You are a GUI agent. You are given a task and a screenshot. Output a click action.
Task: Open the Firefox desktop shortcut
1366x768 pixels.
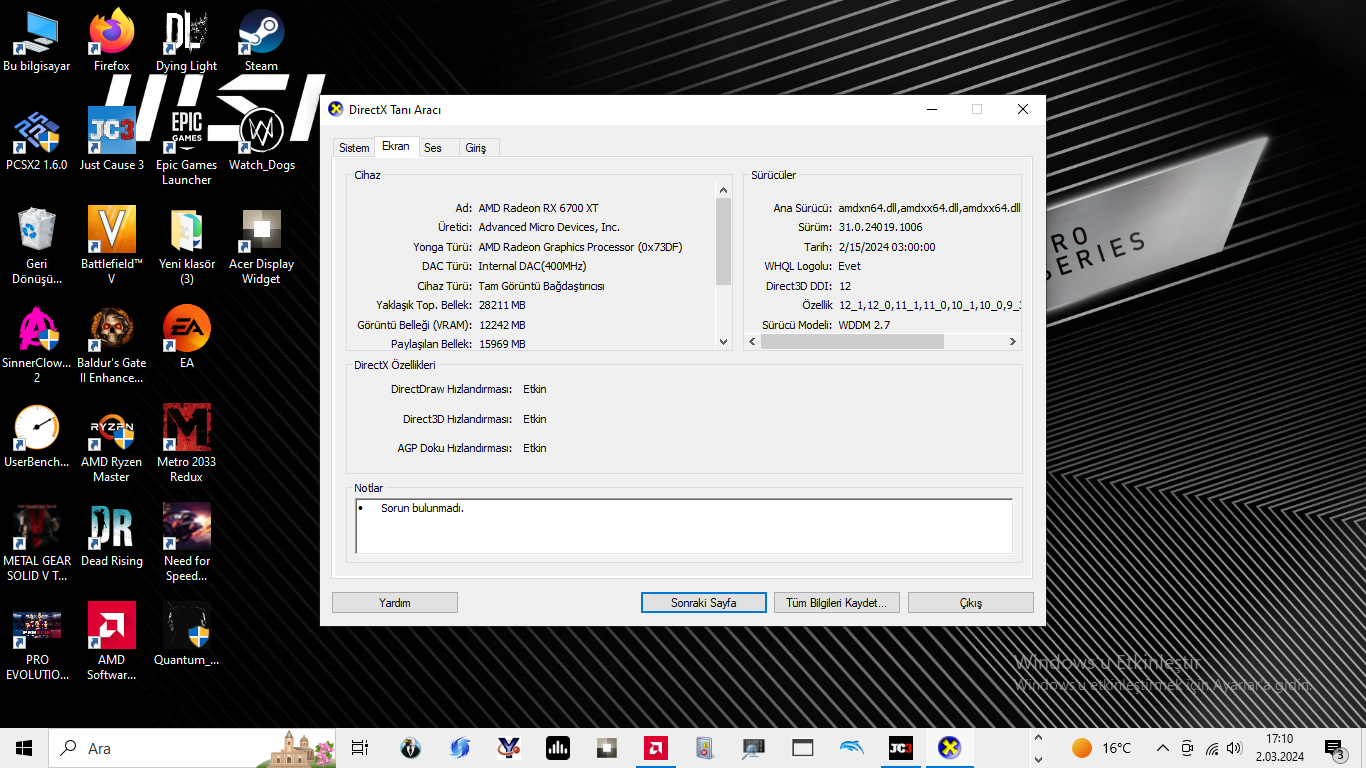coord(111,35)
